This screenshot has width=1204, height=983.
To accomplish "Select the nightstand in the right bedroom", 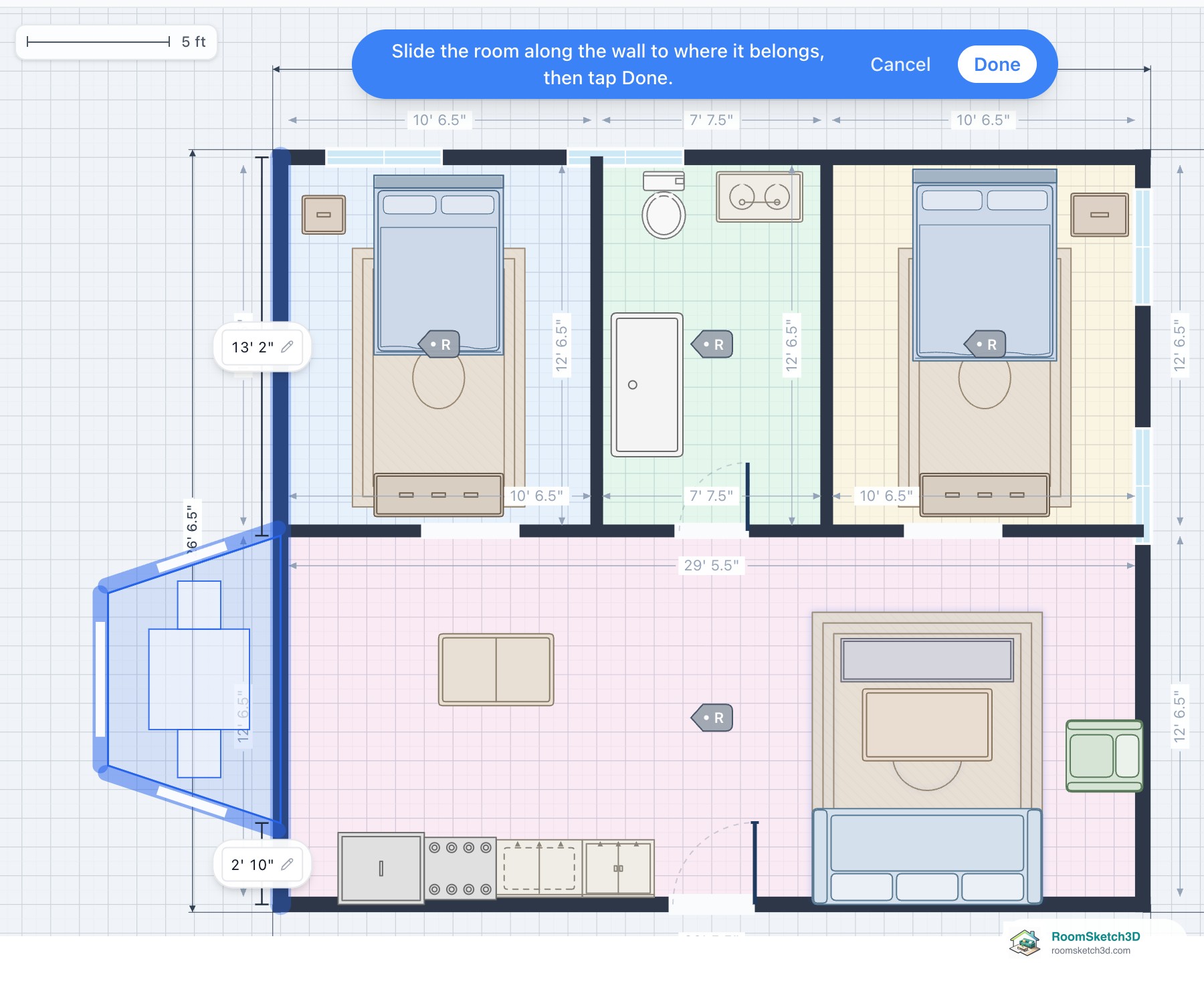I will pyautogui.click(x=1100, y=215).
